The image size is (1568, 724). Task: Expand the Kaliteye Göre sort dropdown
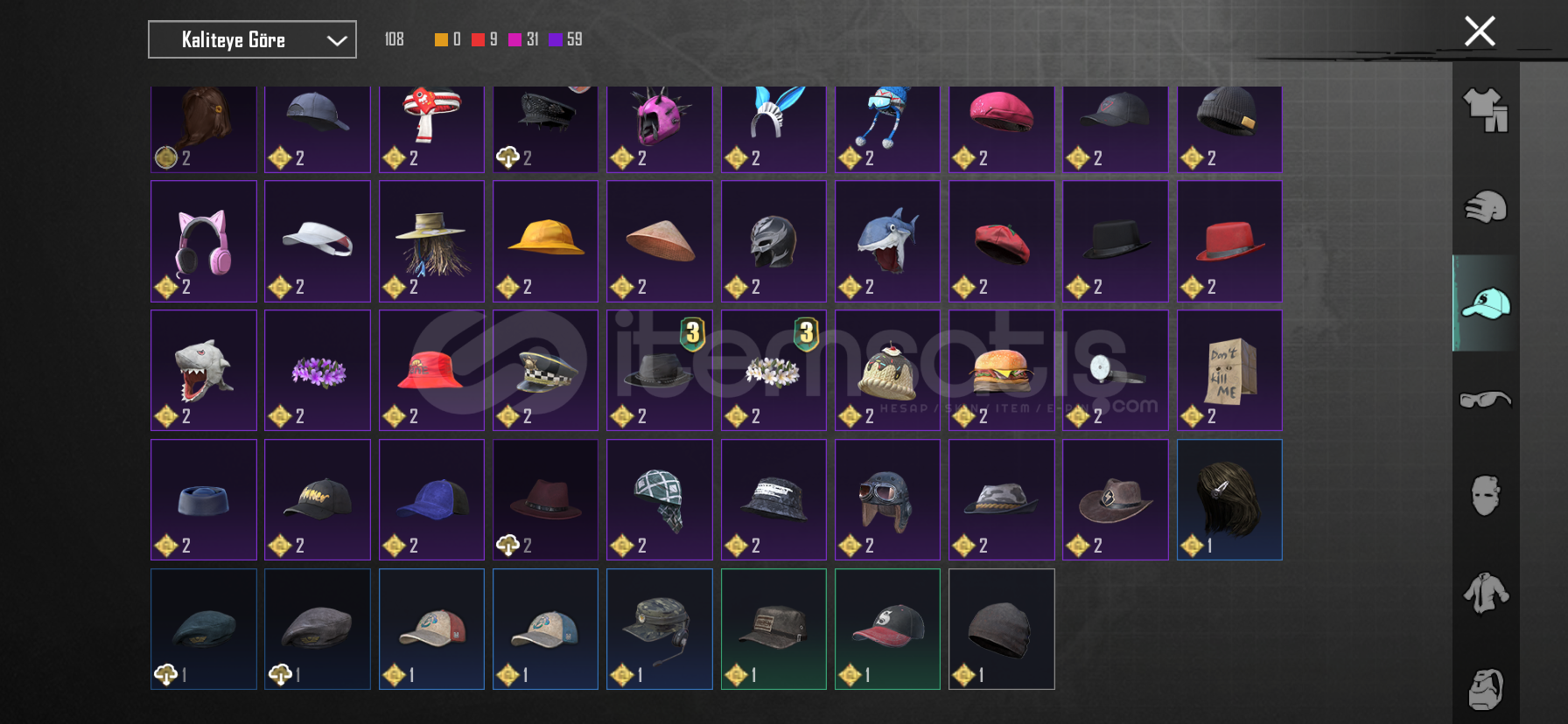click(x=252, y=39)
